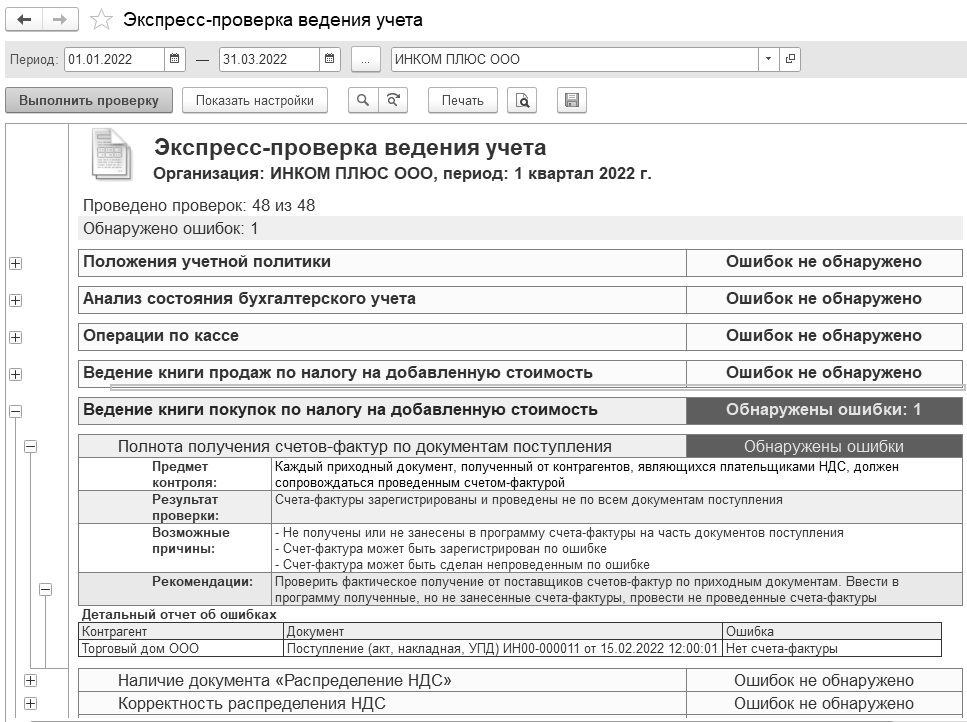Click Контрагент column header

pyautogui.click(x=181, y=631)
